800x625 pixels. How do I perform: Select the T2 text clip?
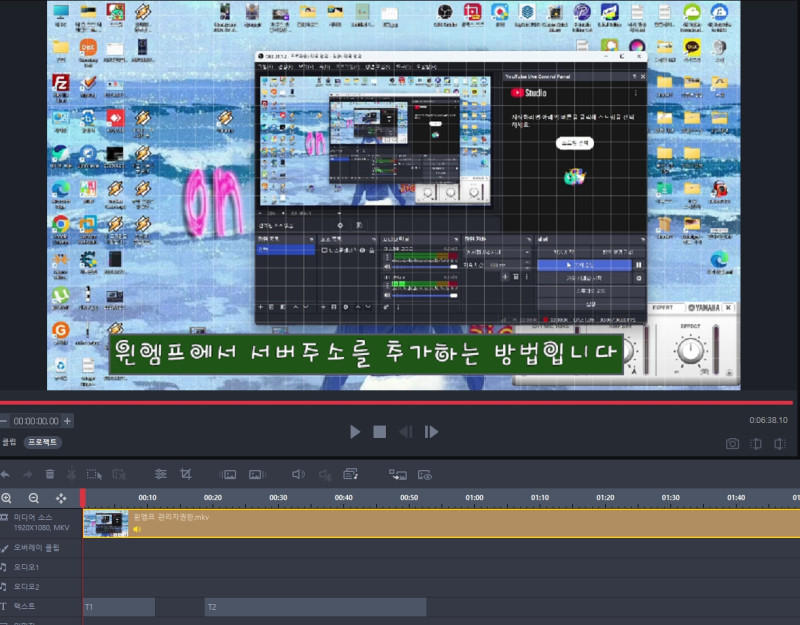tap(315, 607)
